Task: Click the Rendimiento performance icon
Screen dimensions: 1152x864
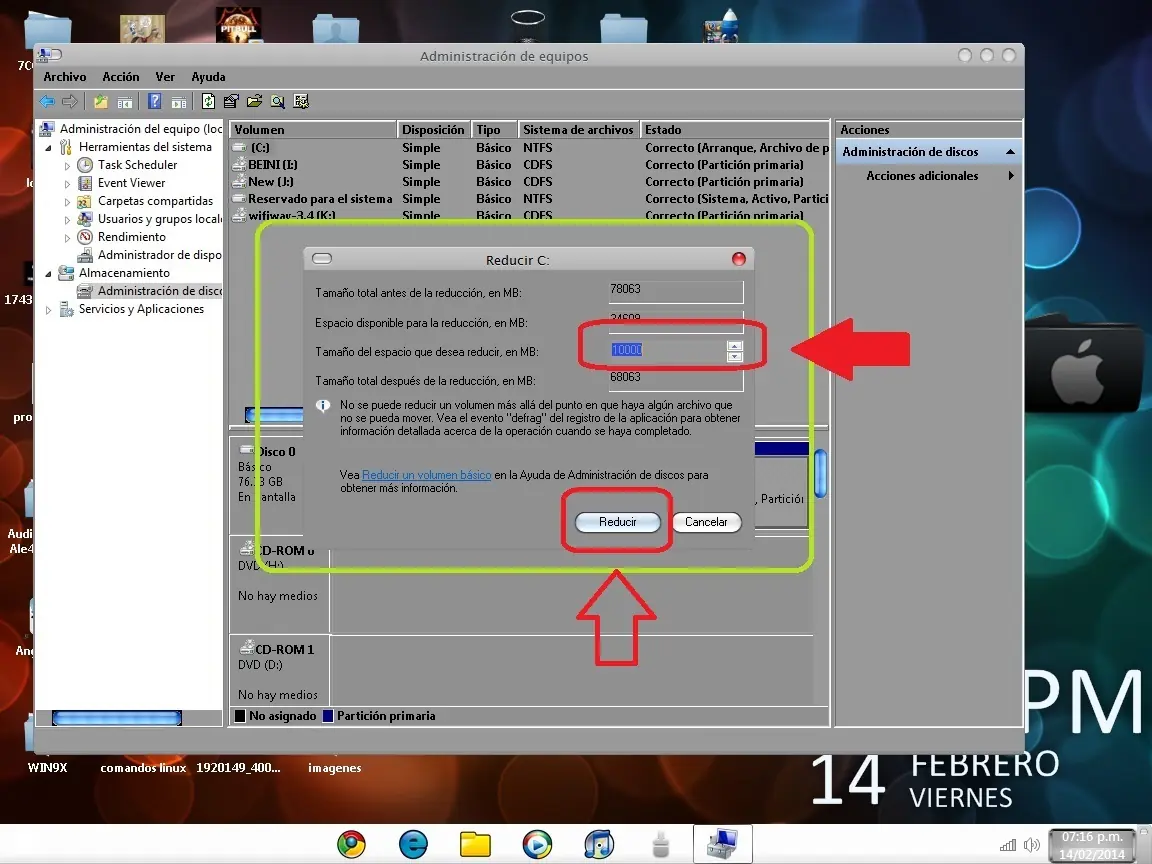Action: coord(85,237)
